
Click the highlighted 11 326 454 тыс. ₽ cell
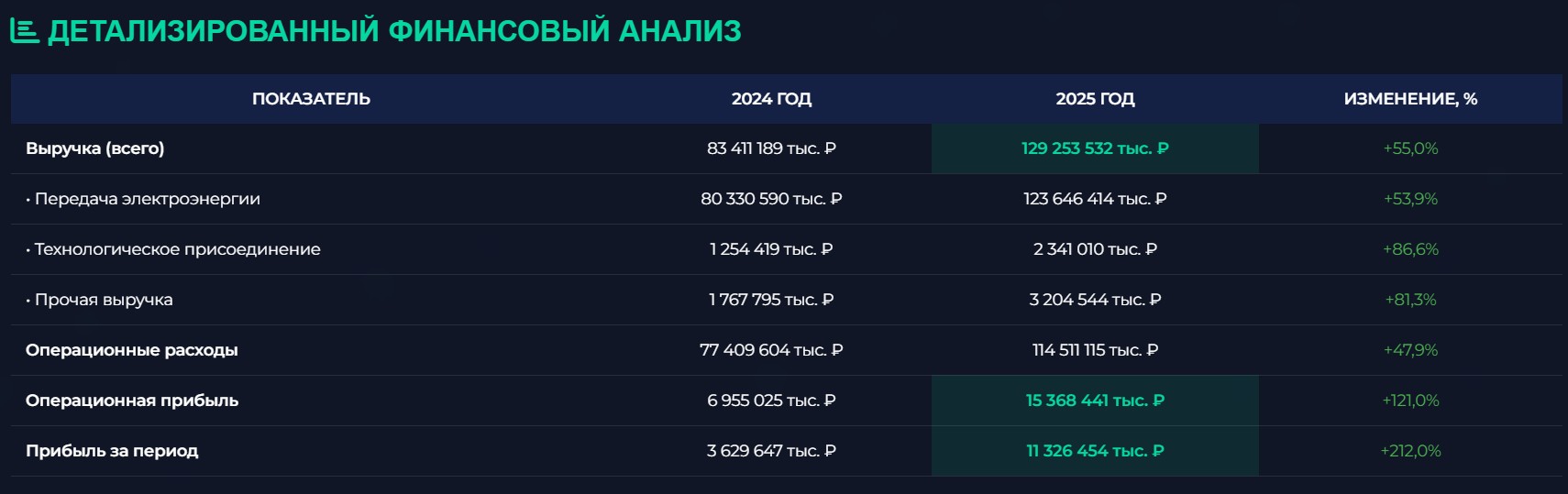click(1095, 451)
